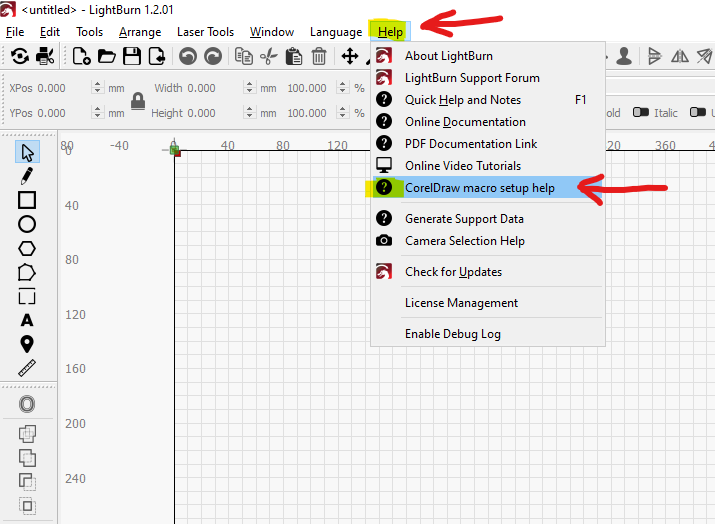Open the Tools menu

pos(89,32)
